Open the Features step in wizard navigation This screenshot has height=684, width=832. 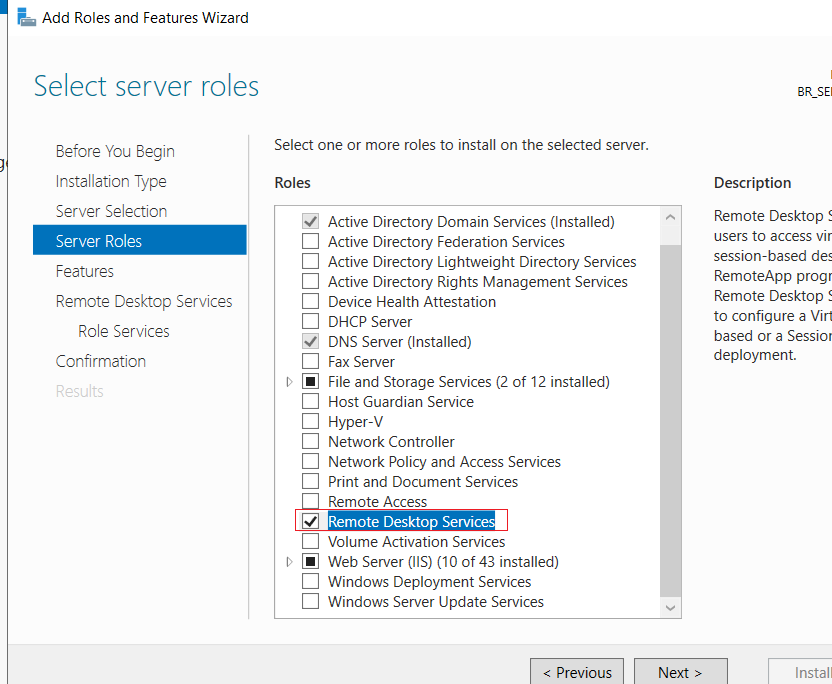pyautogui.click(x=85, y=271)
